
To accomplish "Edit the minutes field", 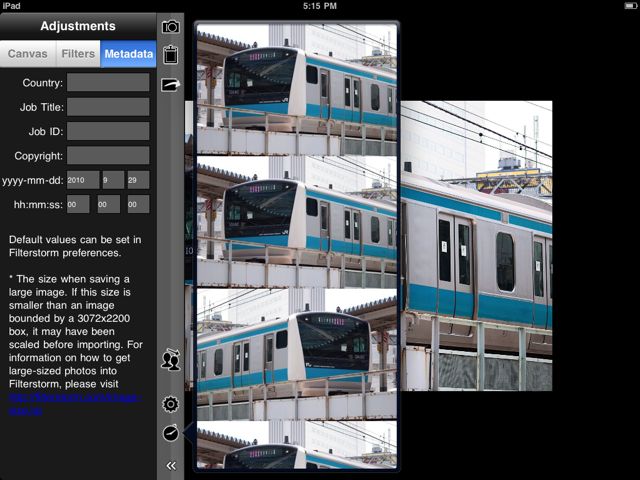I will pyautogui.click(x=109, y=204).
